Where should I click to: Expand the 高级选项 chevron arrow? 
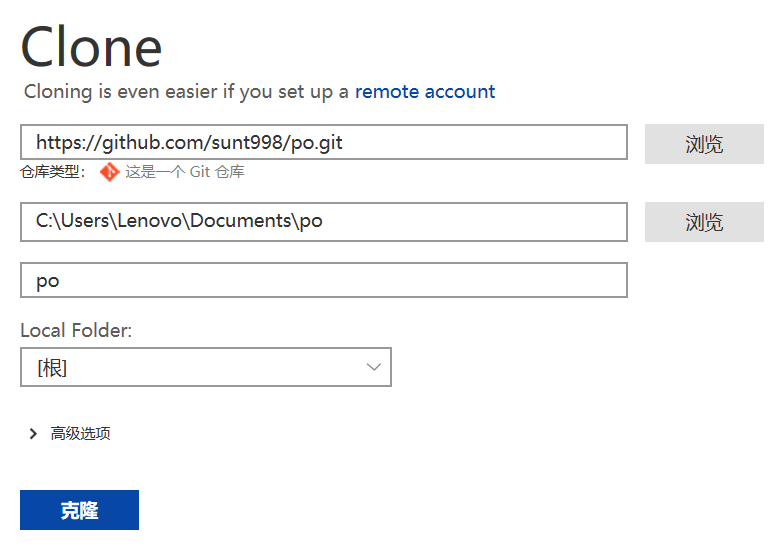pyautogui.click(x=33, y=434)
